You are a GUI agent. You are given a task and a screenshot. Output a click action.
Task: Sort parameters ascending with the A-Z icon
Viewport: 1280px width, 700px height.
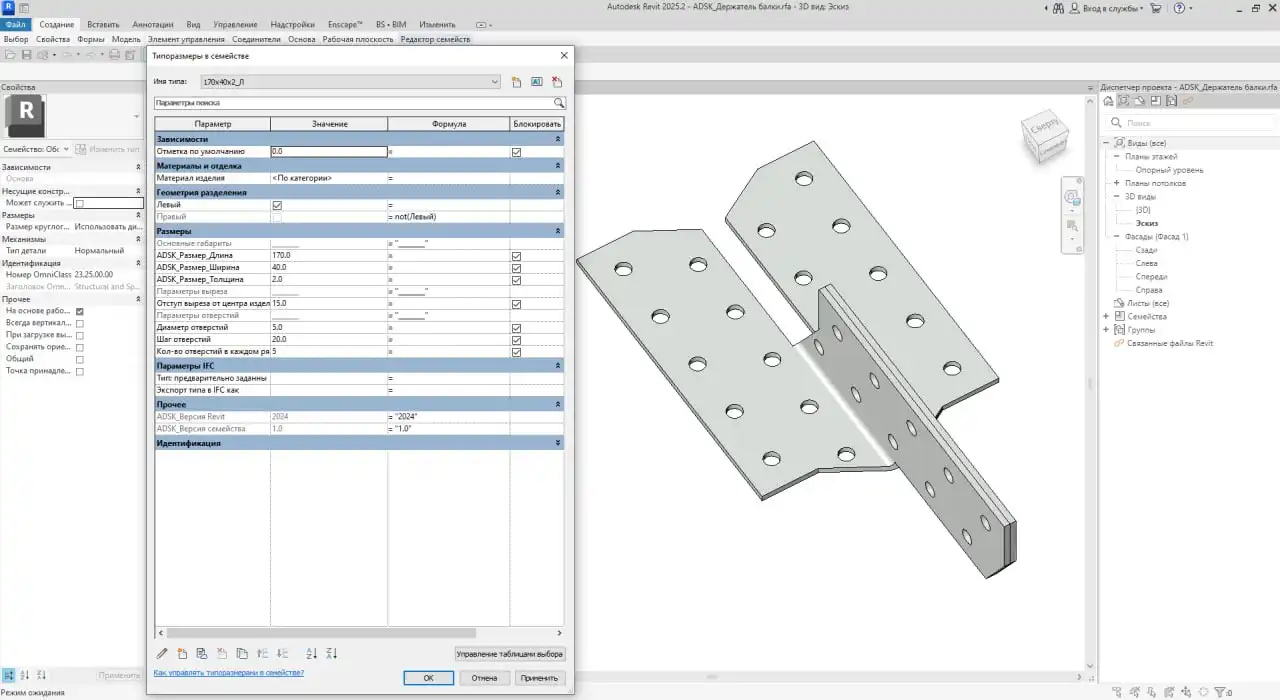[312, 653]
